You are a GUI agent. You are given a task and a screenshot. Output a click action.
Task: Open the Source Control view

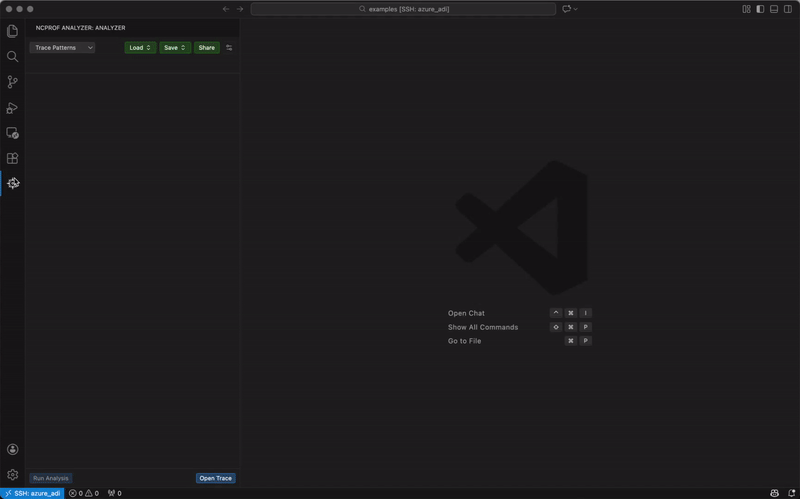click(13, 82)
